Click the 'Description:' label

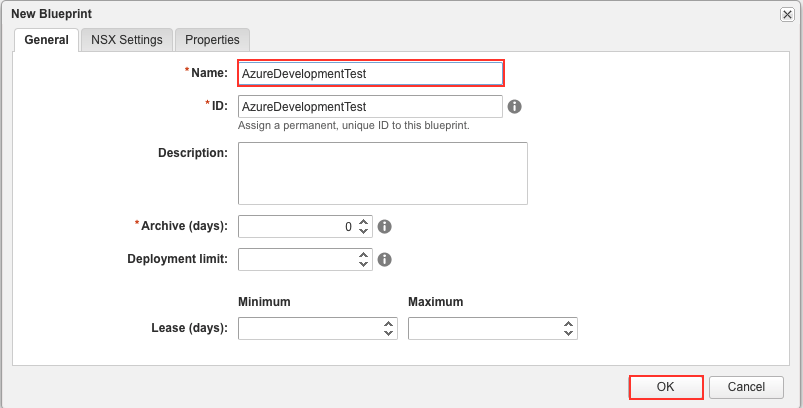click(x=193, y=153)
